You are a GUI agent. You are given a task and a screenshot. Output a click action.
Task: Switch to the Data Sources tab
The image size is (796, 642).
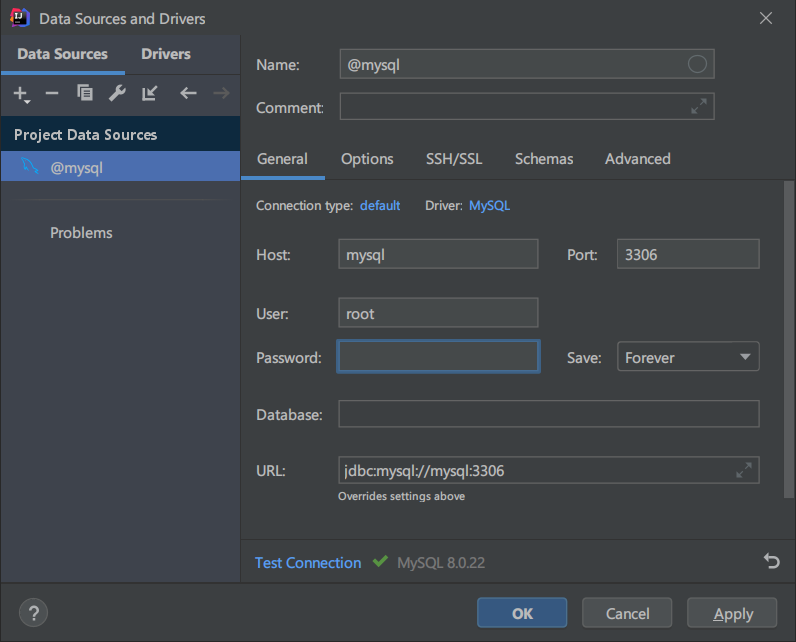click(x=62, y=54)
